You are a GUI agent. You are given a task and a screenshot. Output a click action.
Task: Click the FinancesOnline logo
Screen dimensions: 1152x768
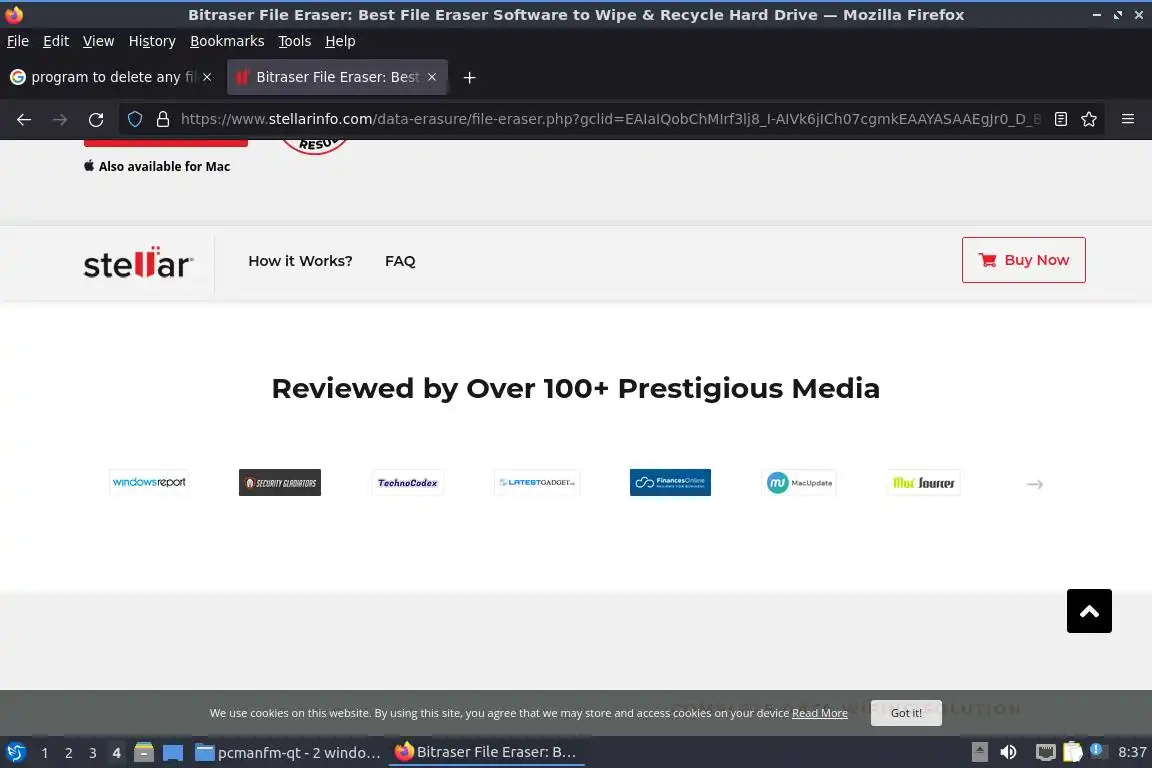click(670, 482)
